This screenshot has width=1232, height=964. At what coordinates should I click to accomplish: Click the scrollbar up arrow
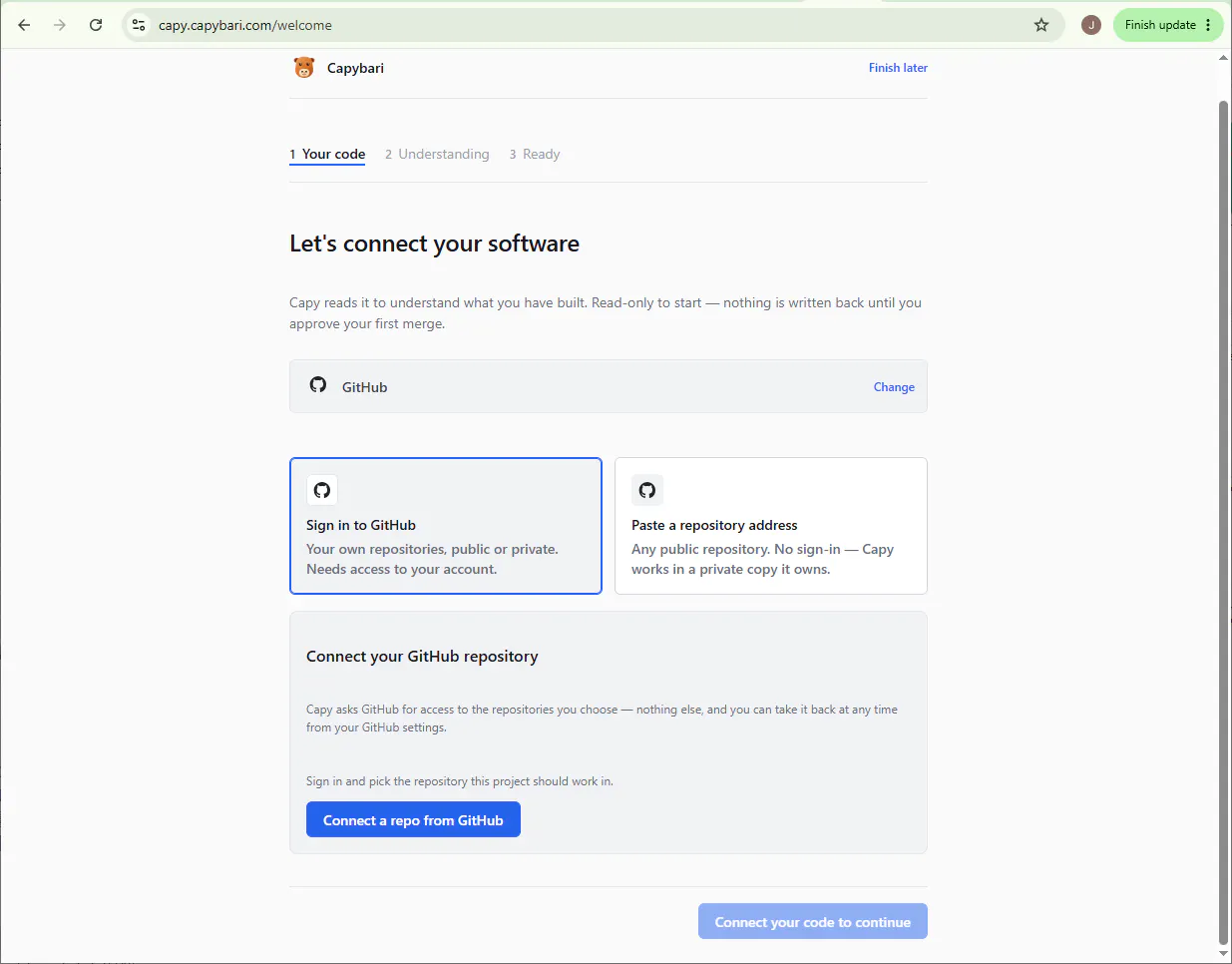coord(1224,58)
